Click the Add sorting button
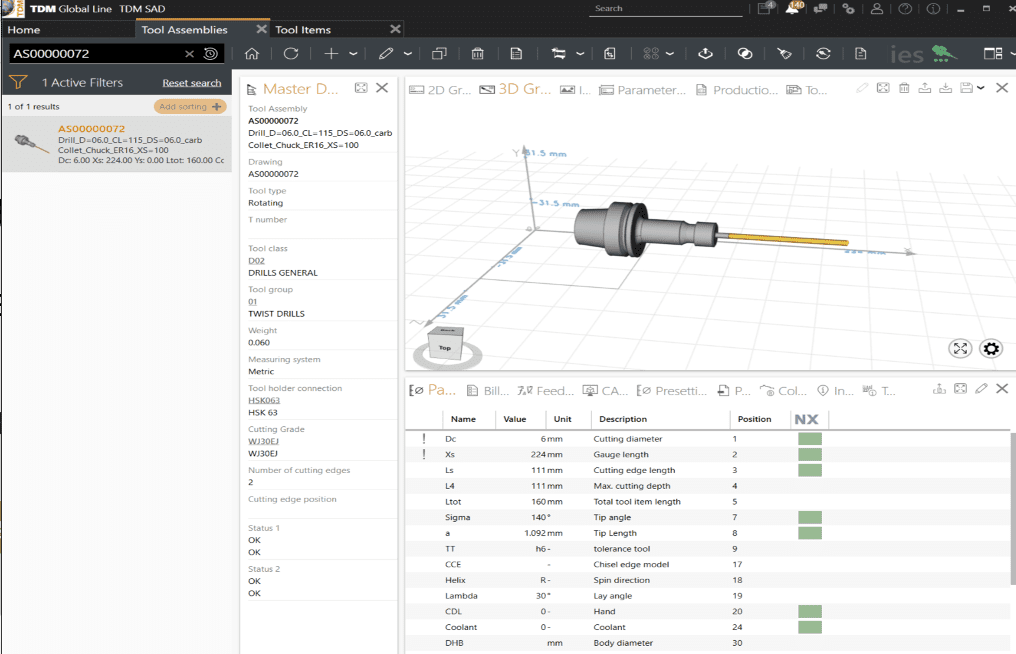 point(190,106)
